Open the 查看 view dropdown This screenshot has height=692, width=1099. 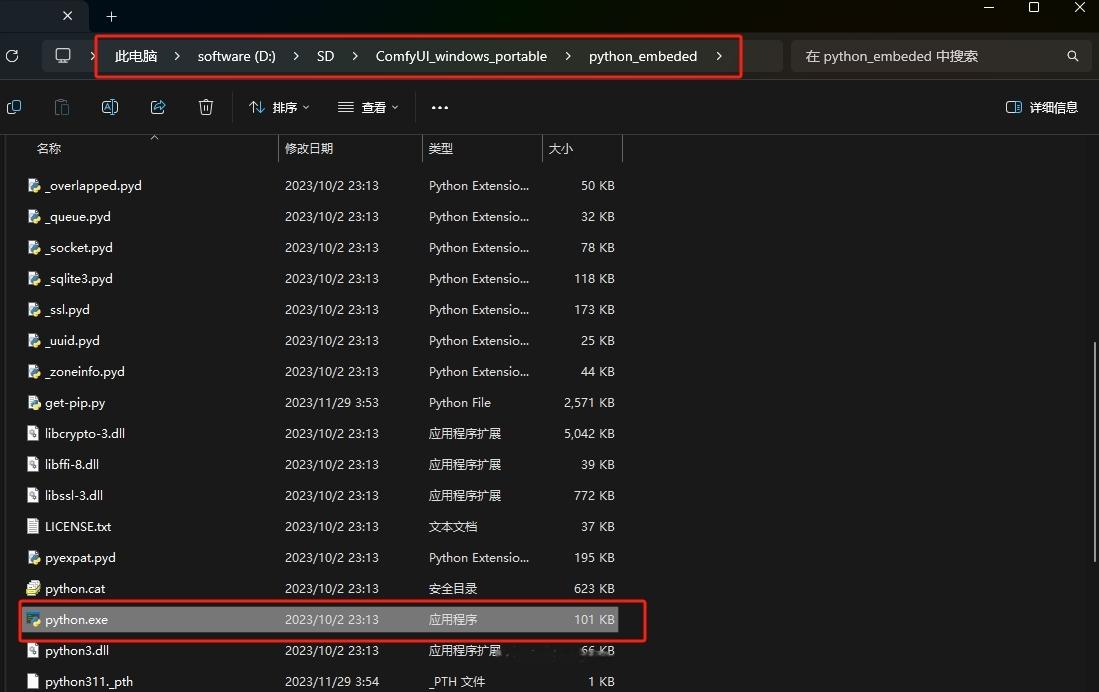tap(368, 107)
